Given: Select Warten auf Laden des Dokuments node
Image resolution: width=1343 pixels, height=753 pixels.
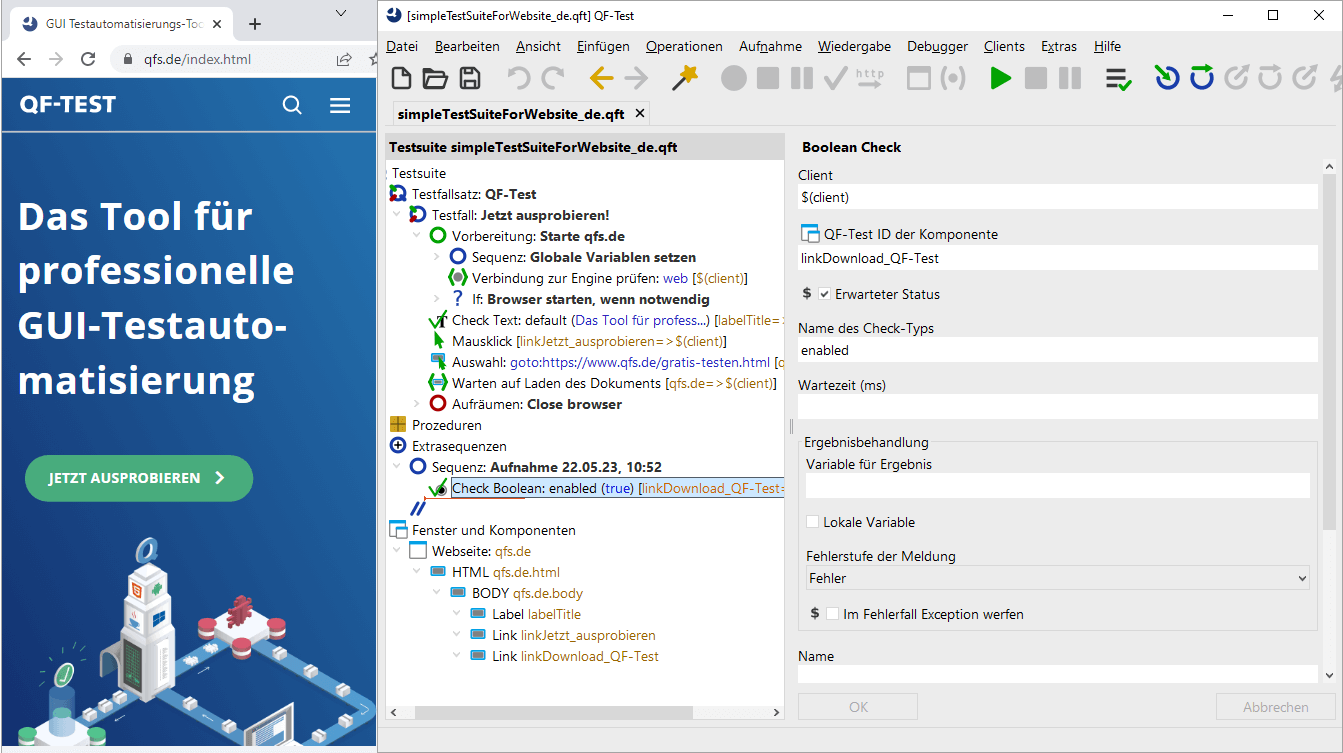Looking at the screenshot, I should [602, 383].
